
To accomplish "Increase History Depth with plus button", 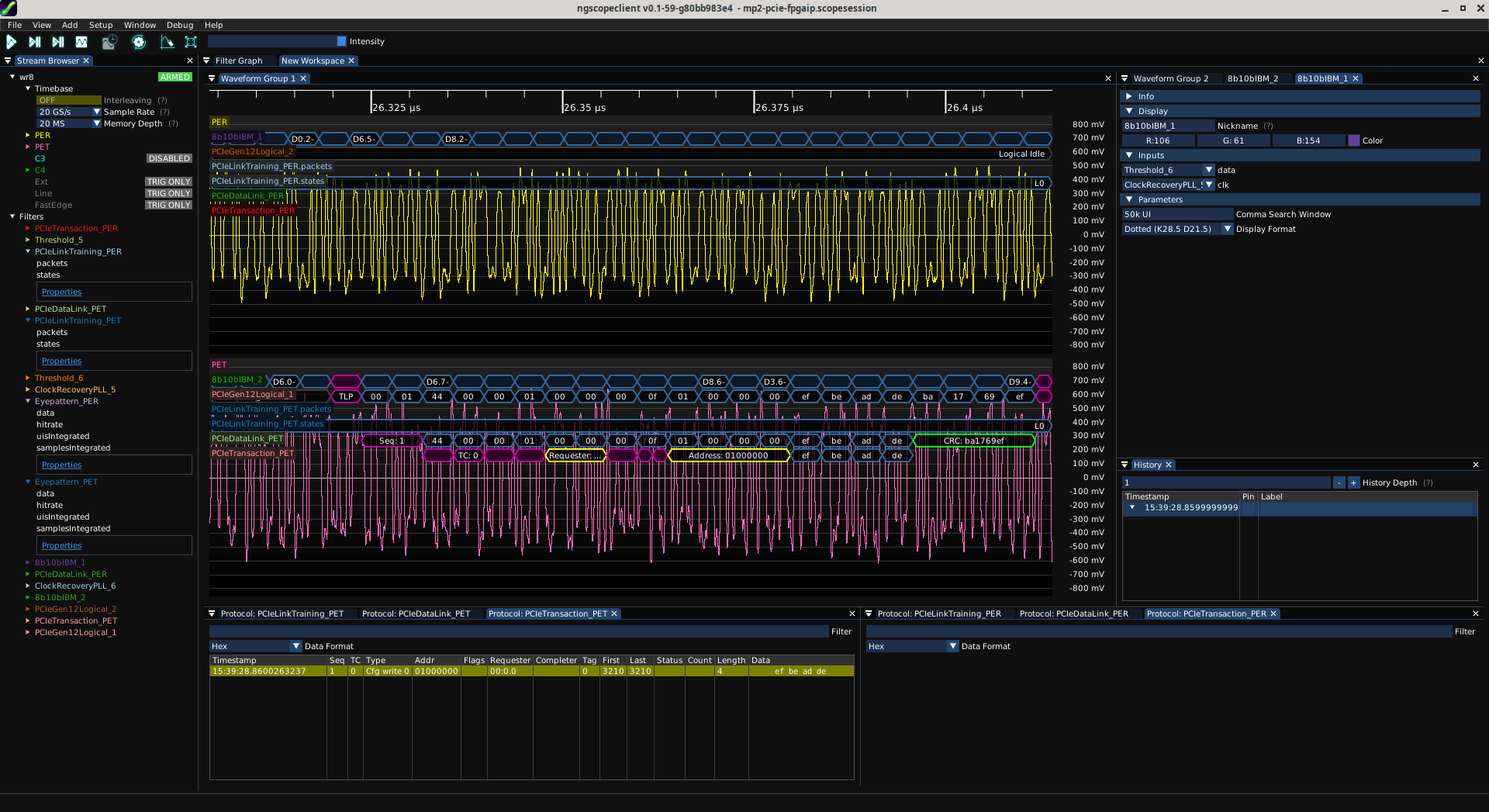I will [x=1353, y=483].
